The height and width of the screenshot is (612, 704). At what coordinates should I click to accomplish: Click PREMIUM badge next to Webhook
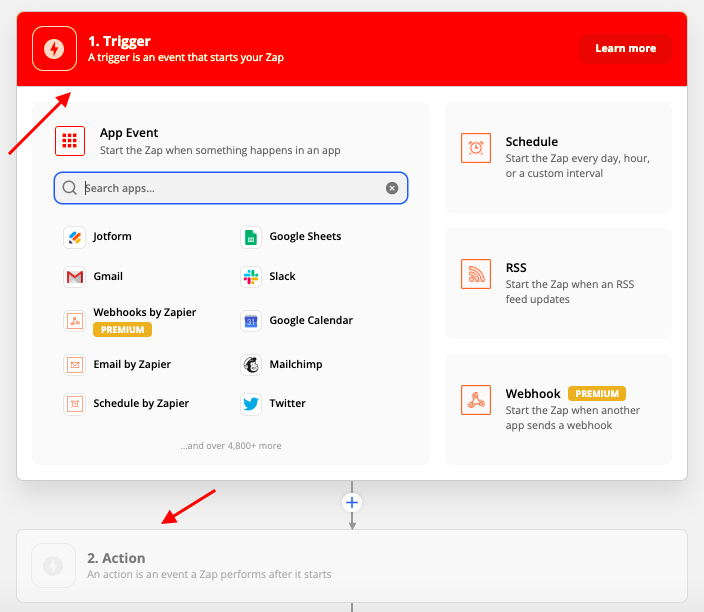pyautogui.click(x=597, y=393)
